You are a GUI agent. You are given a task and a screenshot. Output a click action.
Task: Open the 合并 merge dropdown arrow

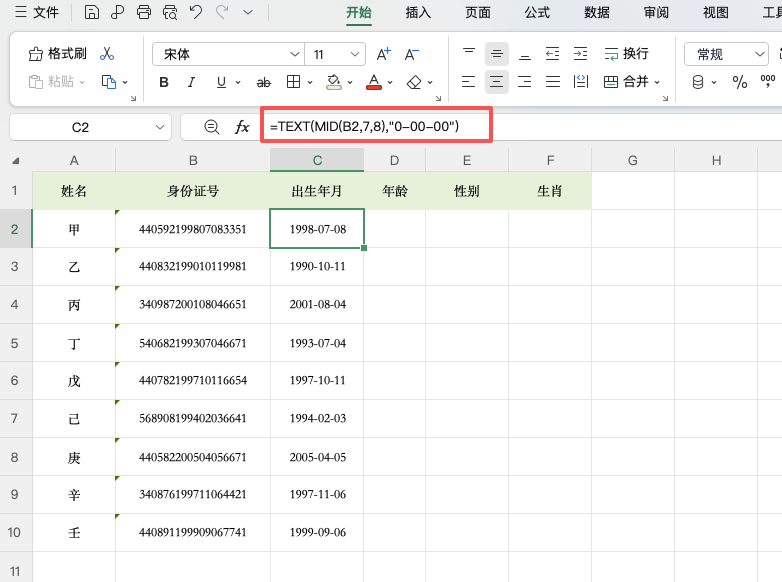[x=657, y=82]
